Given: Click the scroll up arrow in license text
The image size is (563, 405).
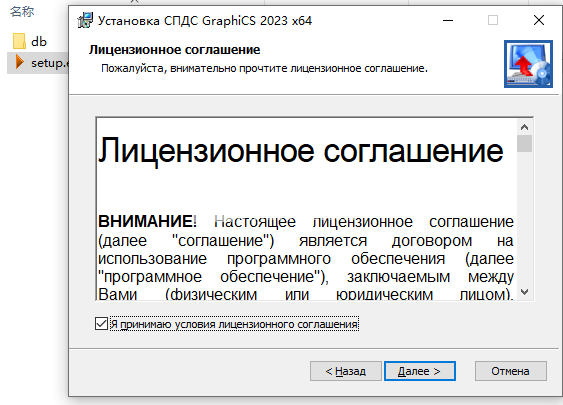Looking at the screenshot, I should click(525, 127).
